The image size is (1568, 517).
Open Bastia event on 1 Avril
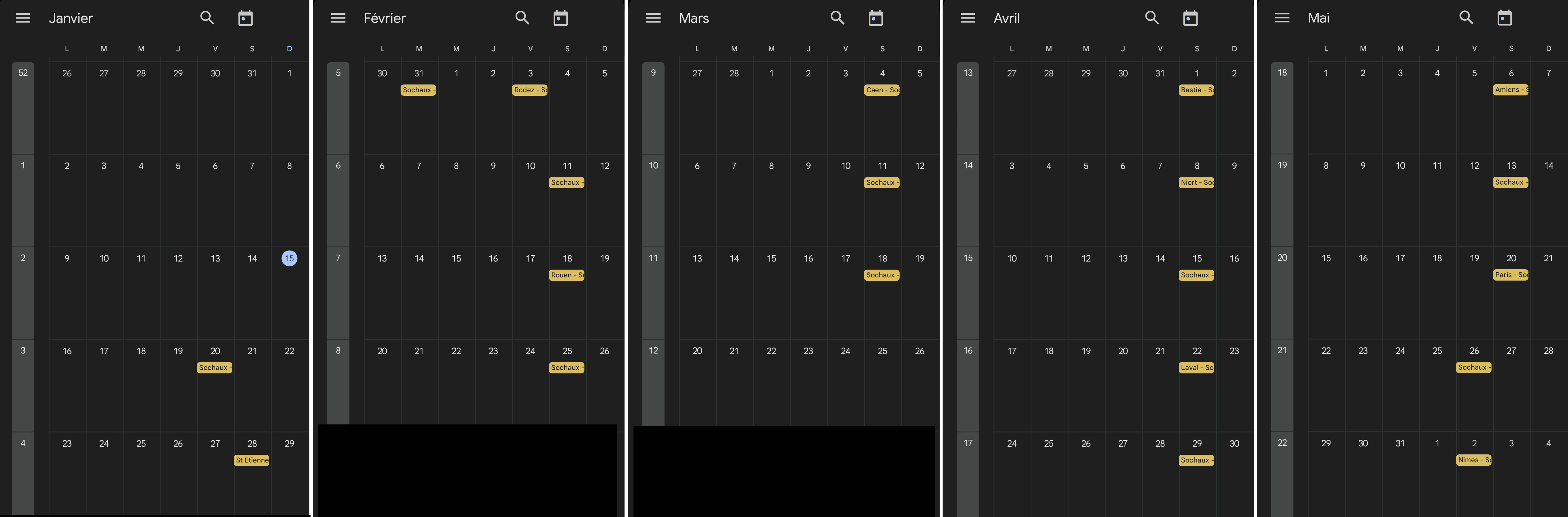tap(1197, 90)
